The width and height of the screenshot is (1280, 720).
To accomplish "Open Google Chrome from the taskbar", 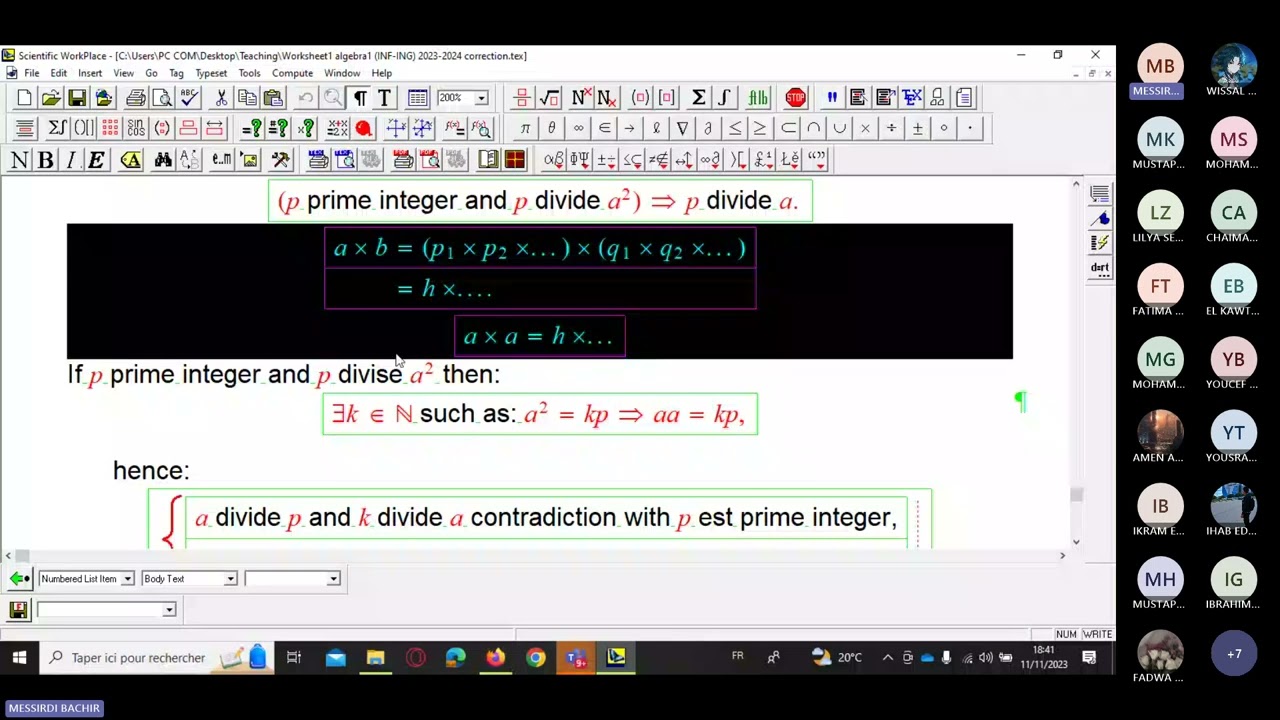I will (x=536, y=657).
